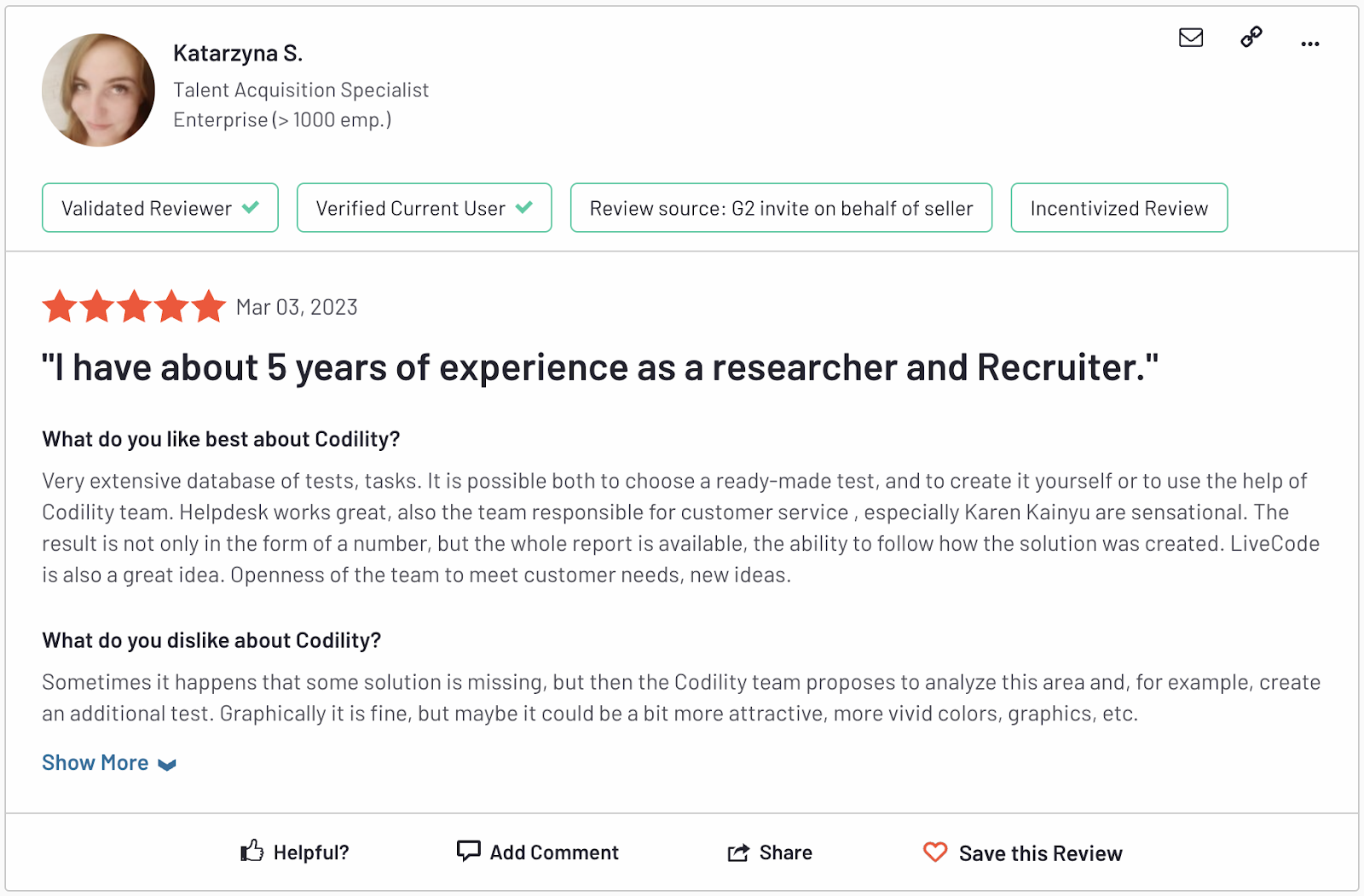Open the three-dot more options menu
1364x896 pixels.
coord(1310,43)
